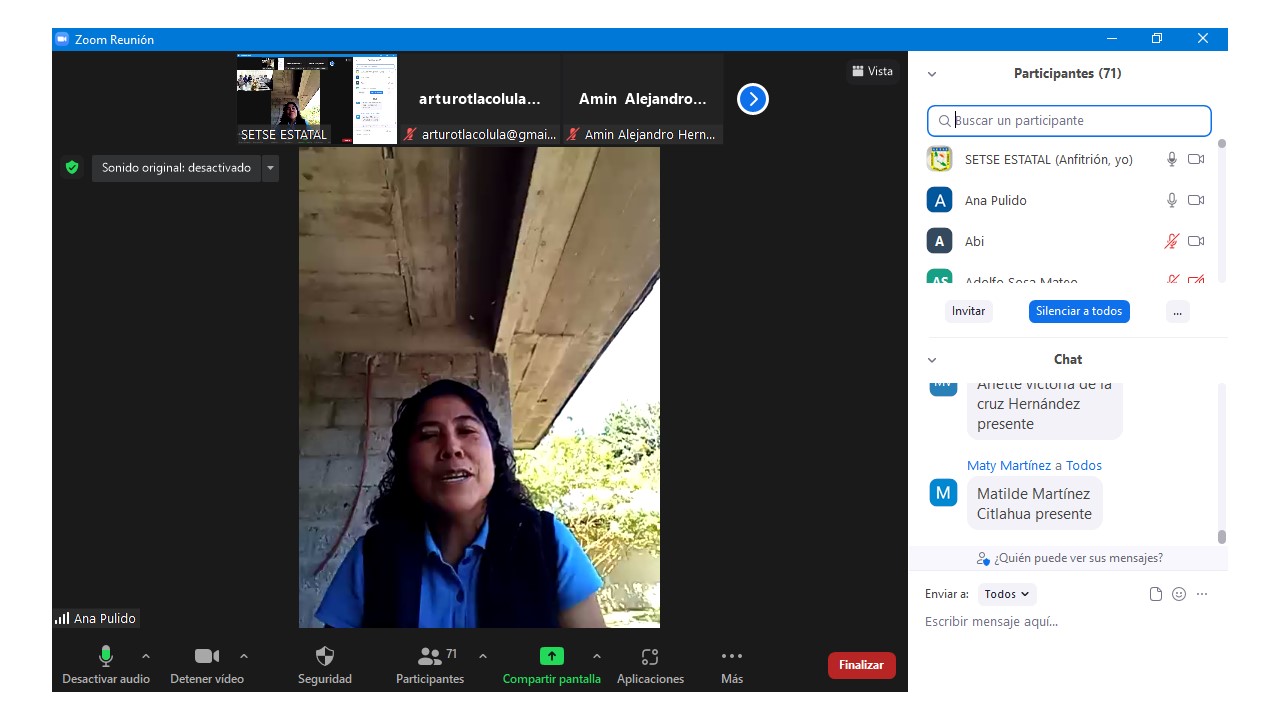This screenshot has width=1280, height=720.
Task: Mute Ana Pulido's microphone in list
Action: 1172,200
